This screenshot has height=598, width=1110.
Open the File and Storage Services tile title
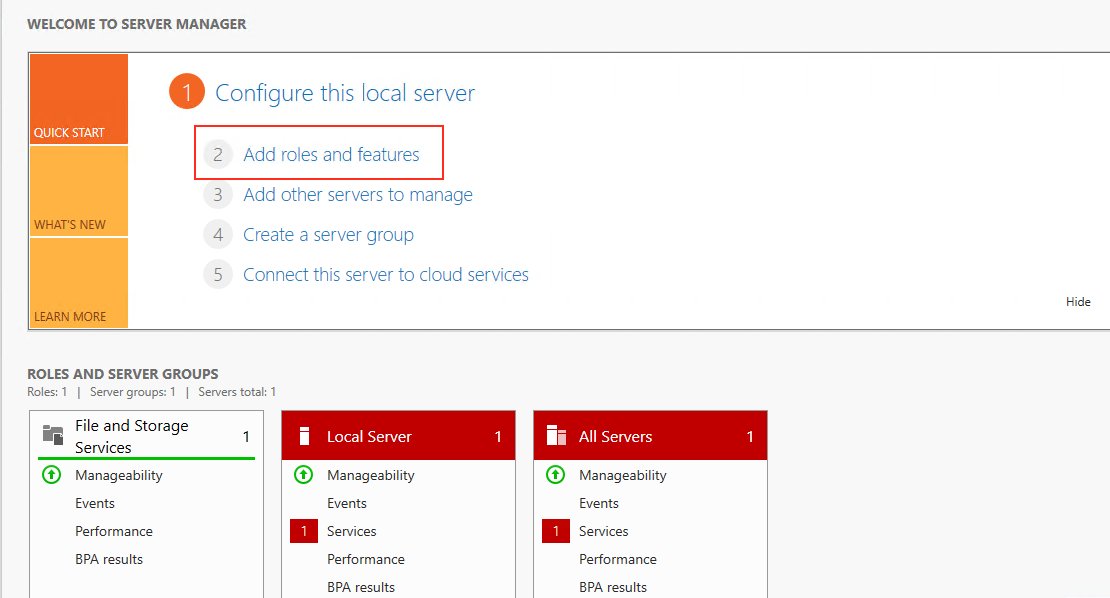[132, 436]
